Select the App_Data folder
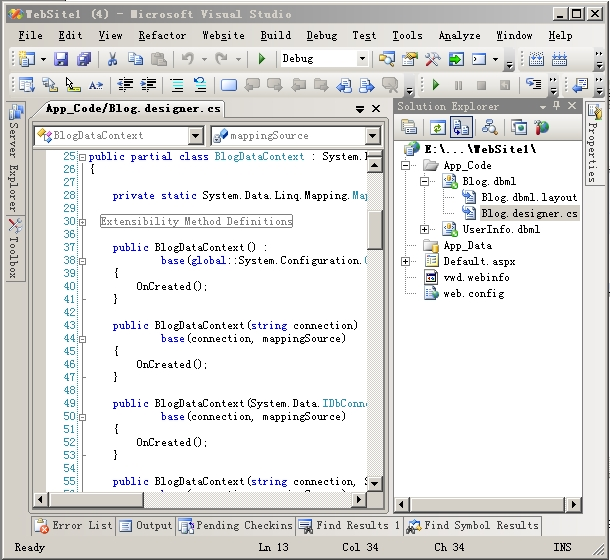This screenshot has width=610, height=560. click(x=467, y=246)
